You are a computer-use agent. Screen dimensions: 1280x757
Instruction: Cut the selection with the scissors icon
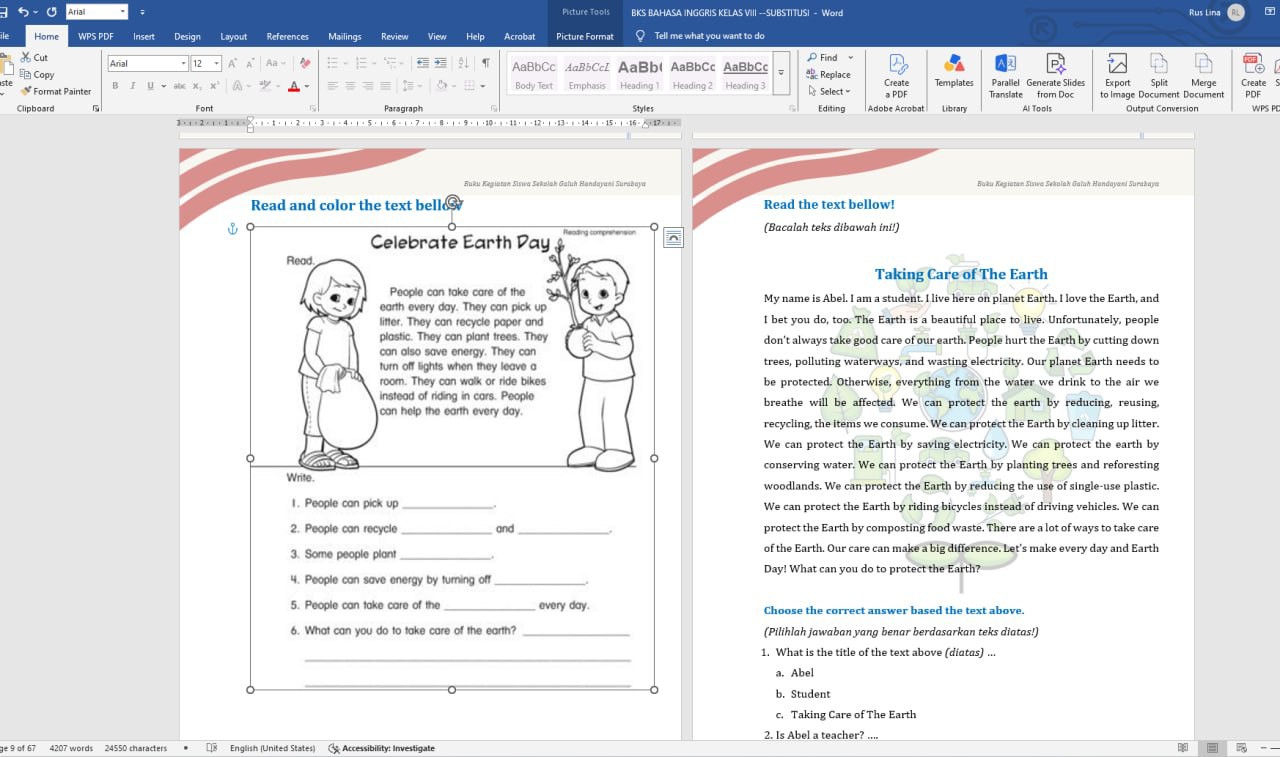pyautogui.click(x=34, y=58)
